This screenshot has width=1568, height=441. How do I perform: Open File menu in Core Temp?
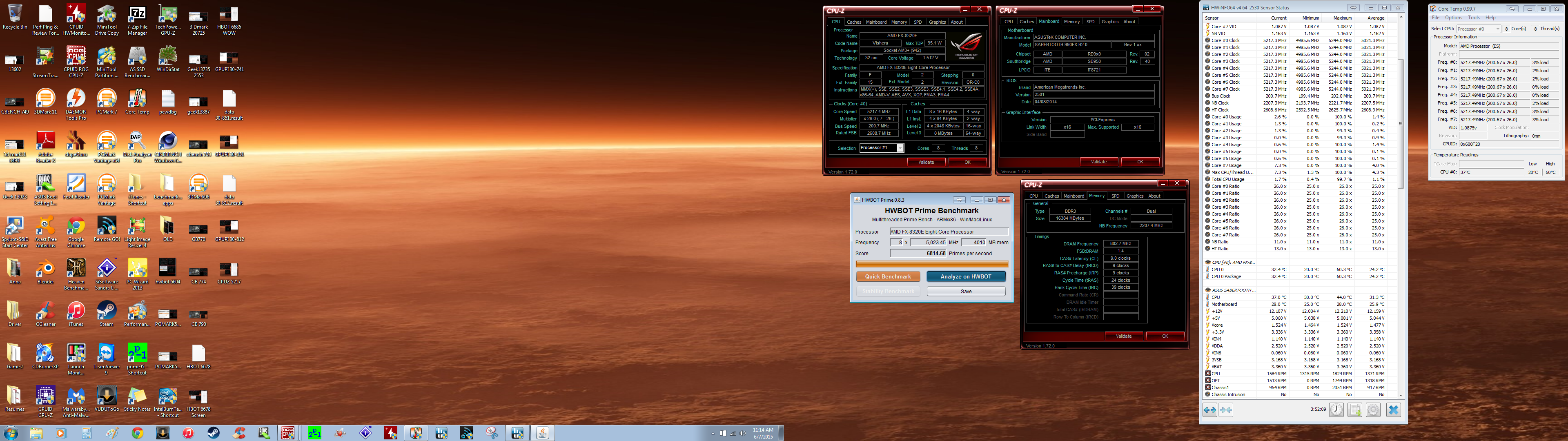(x=1435, y=18)
